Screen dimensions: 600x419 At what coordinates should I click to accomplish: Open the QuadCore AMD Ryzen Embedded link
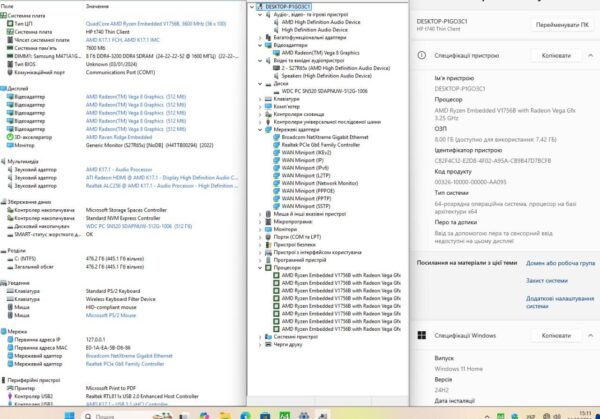[x=156, y=24]
